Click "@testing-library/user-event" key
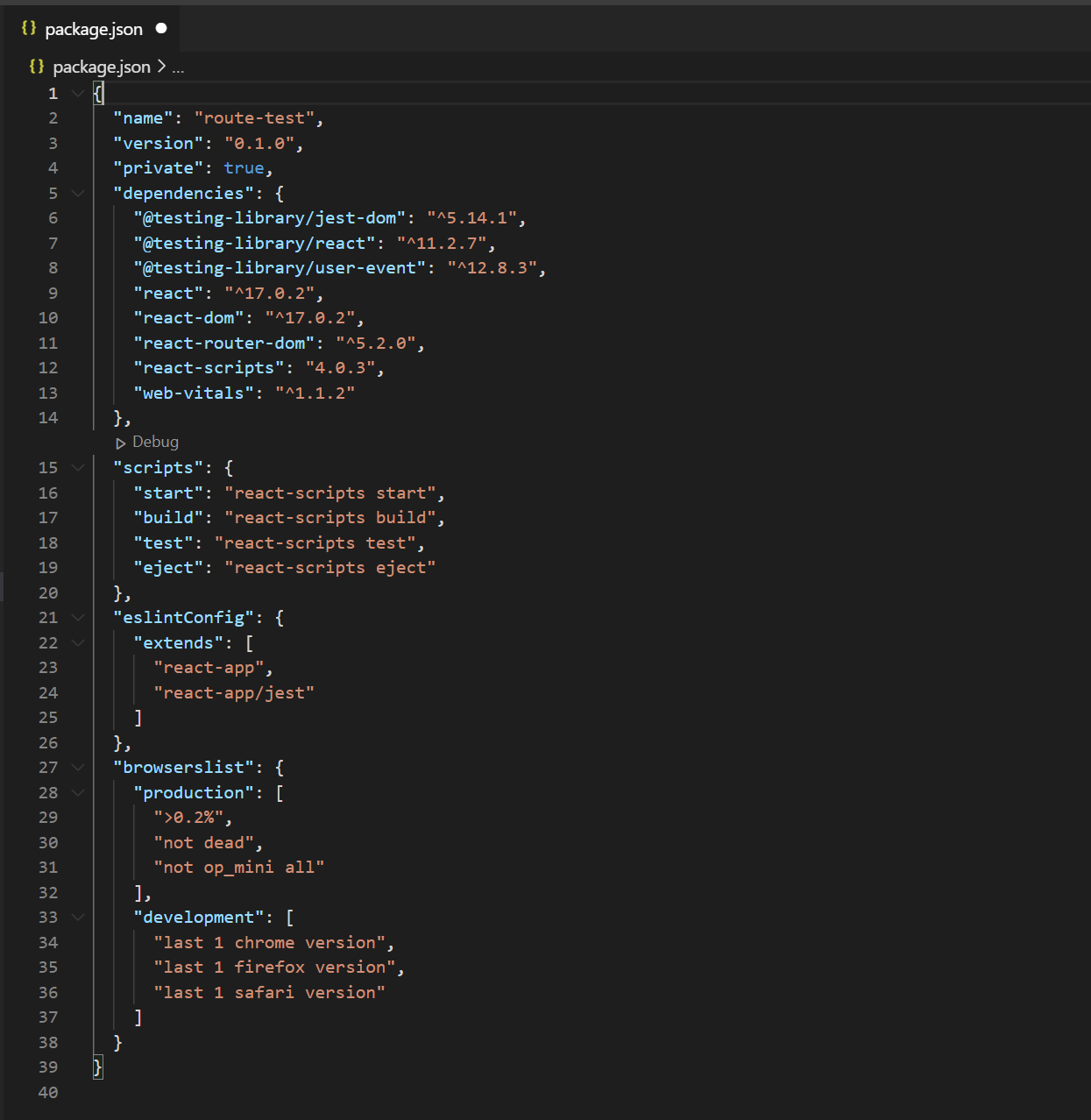The height and width of the screenshot is (1120, 1091). [x=280, y=268]
